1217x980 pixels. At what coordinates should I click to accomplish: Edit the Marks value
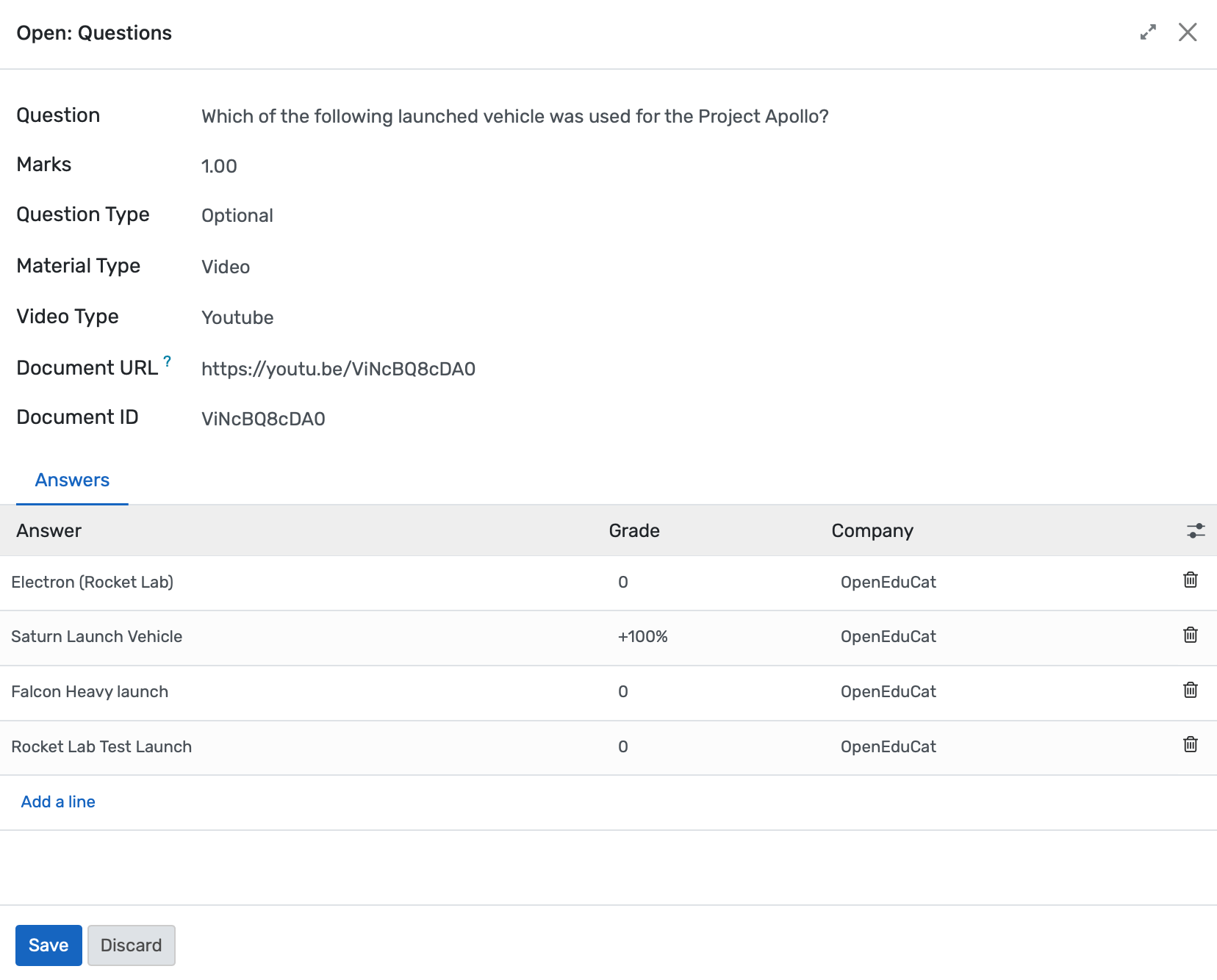pyautogui.click(x=219, y=166)
